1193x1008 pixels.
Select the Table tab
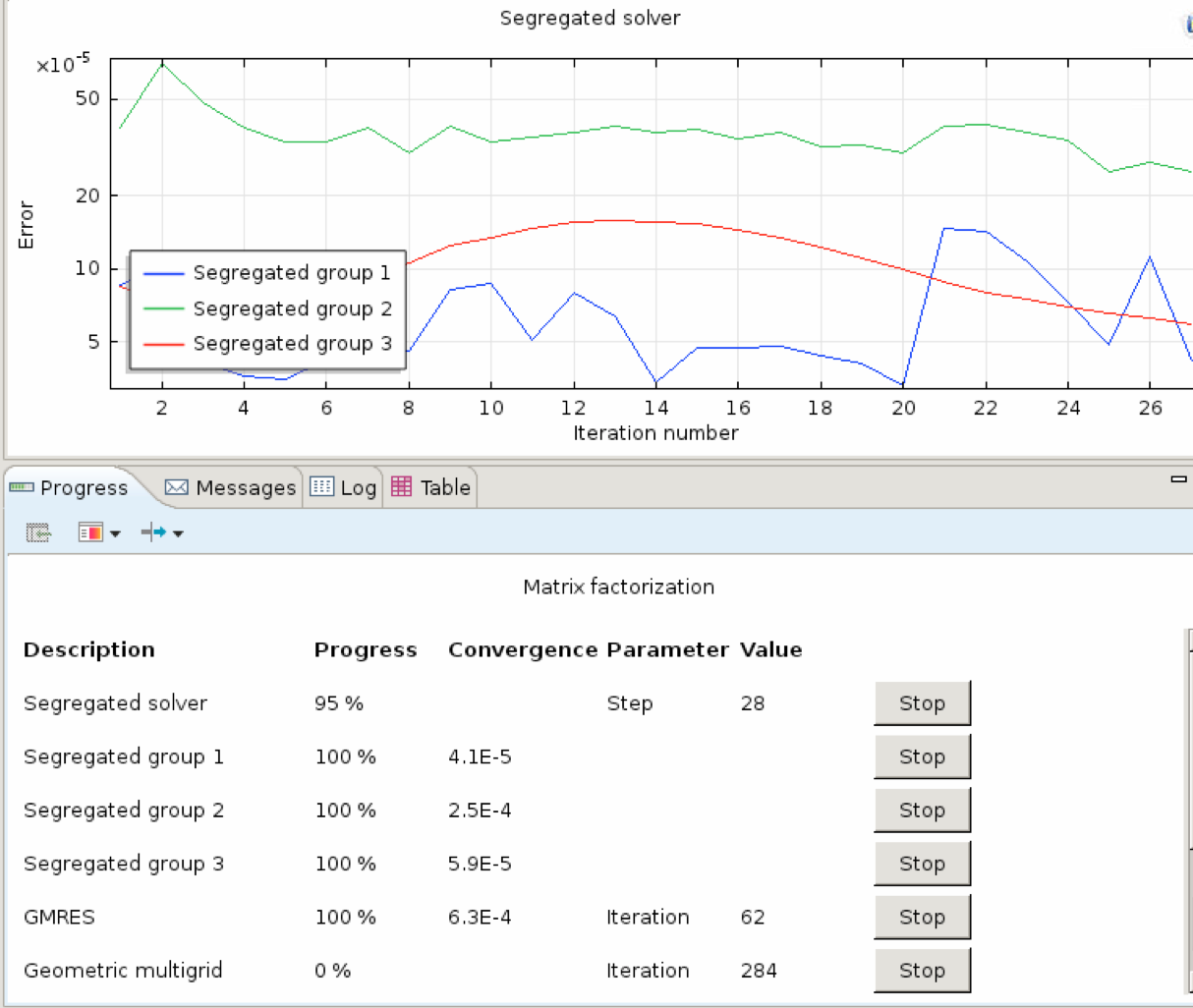431,487
